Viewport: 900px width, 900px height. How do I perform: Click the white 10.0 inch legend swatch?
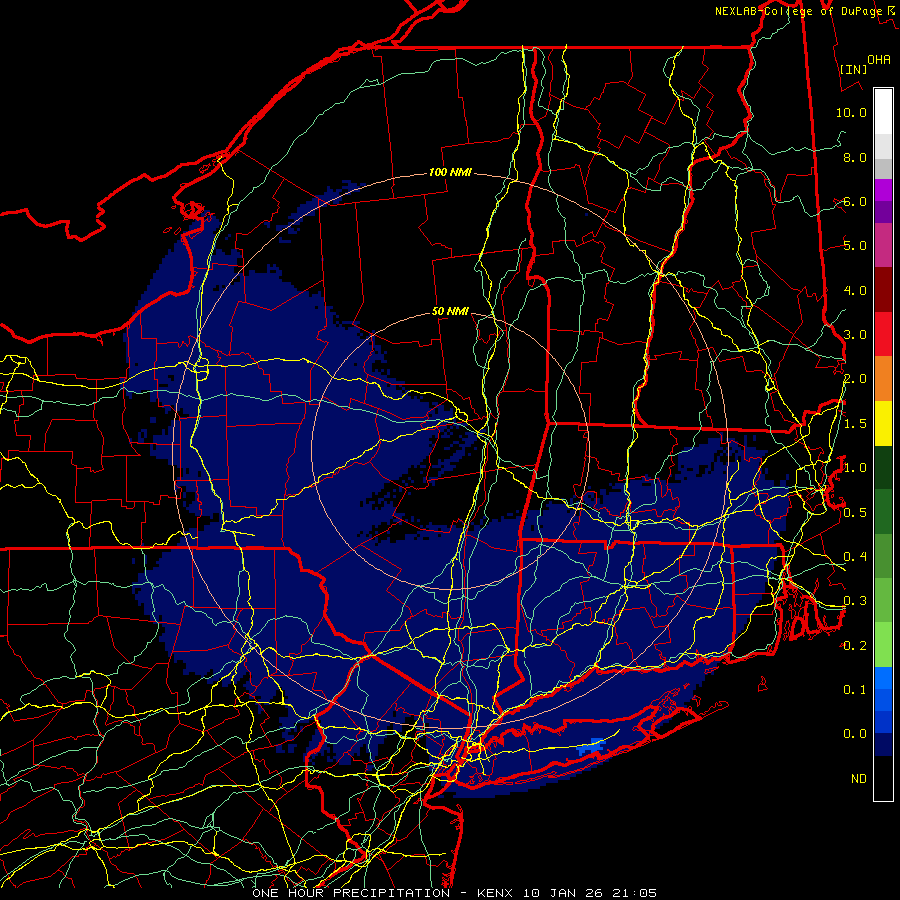point(883,112)
